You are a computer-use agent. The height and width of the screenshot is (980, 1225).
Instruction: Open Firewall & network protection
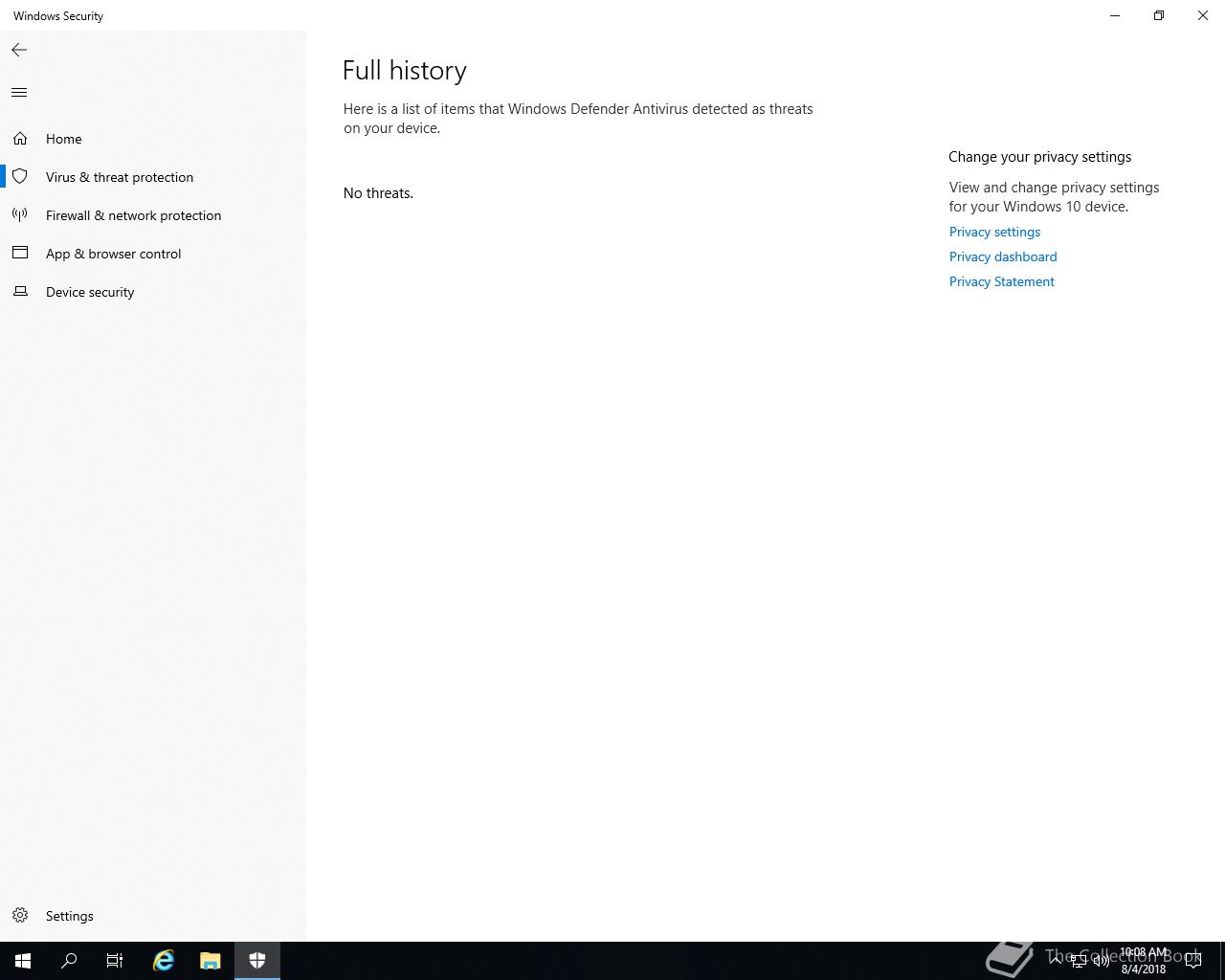pos(153,215)
